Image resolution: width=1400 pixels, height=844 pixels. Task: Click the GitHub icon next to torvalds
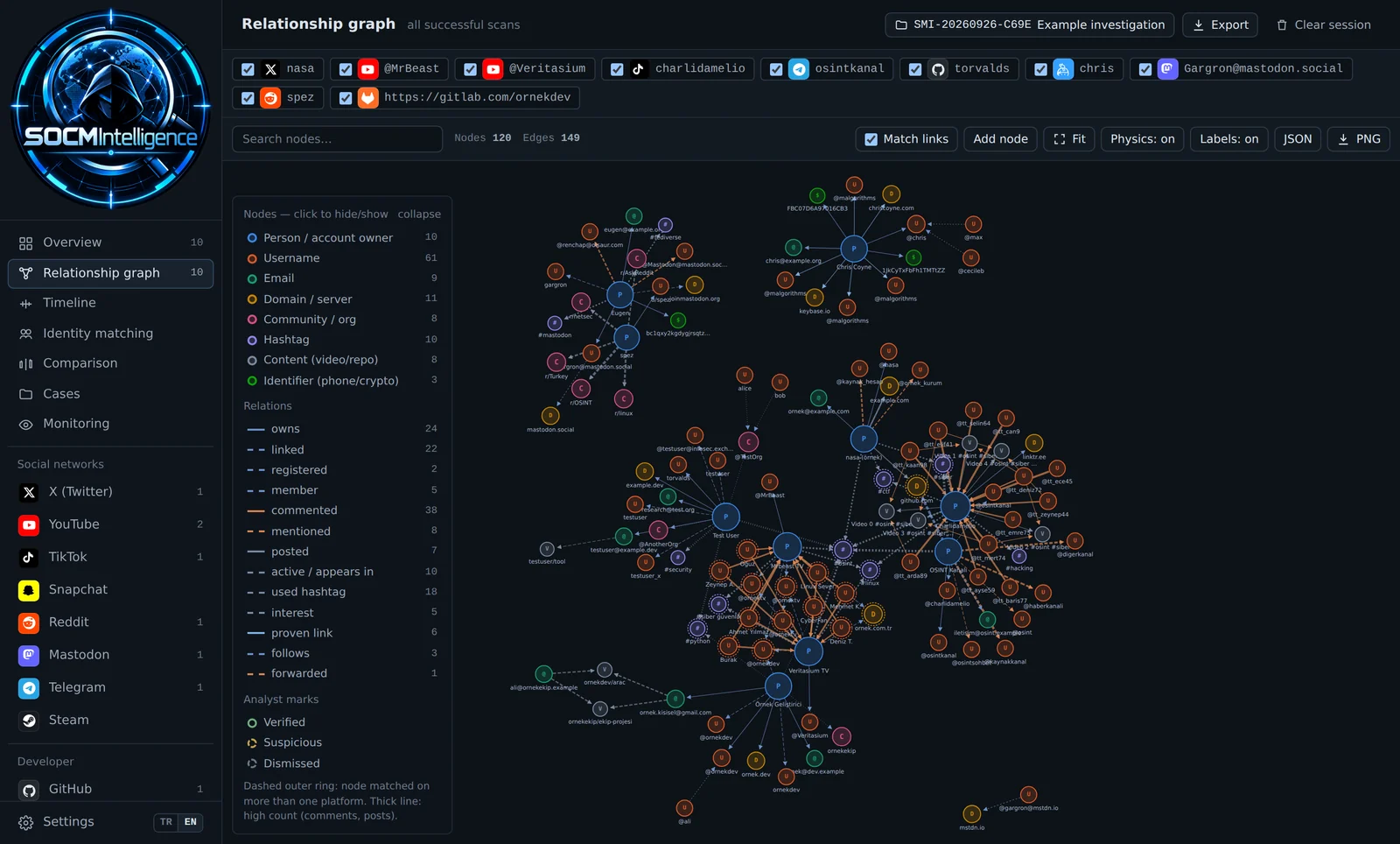click(x=938, y=69)
